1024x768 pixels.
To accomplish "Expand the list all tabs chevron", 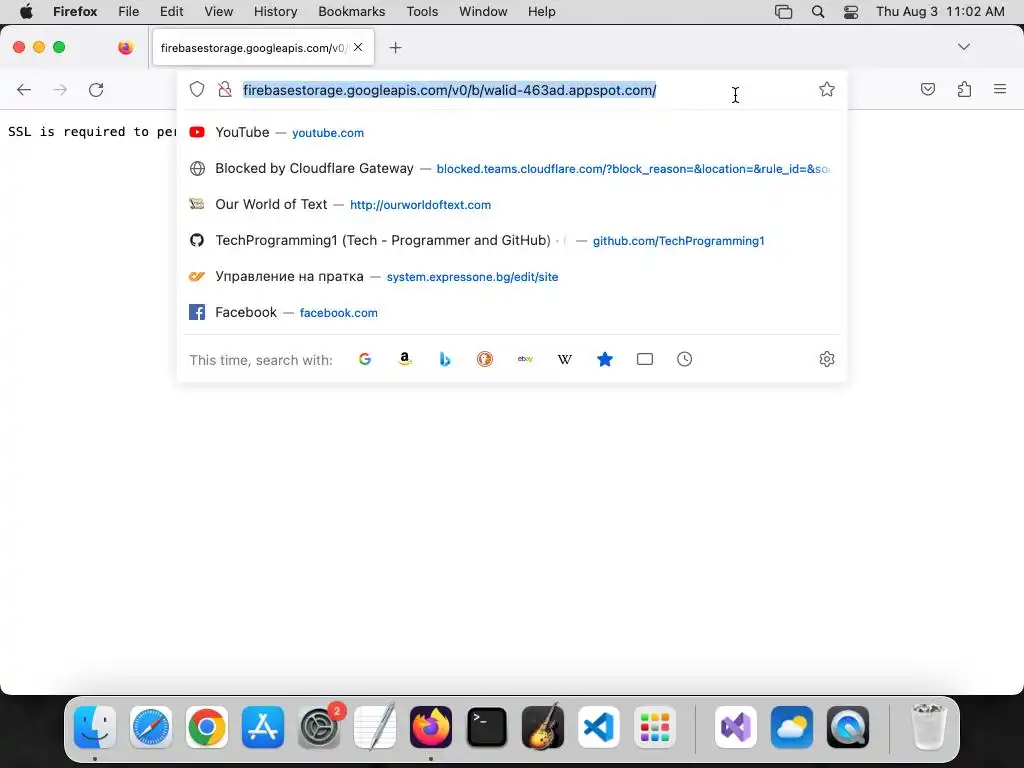I will [963, 47].
